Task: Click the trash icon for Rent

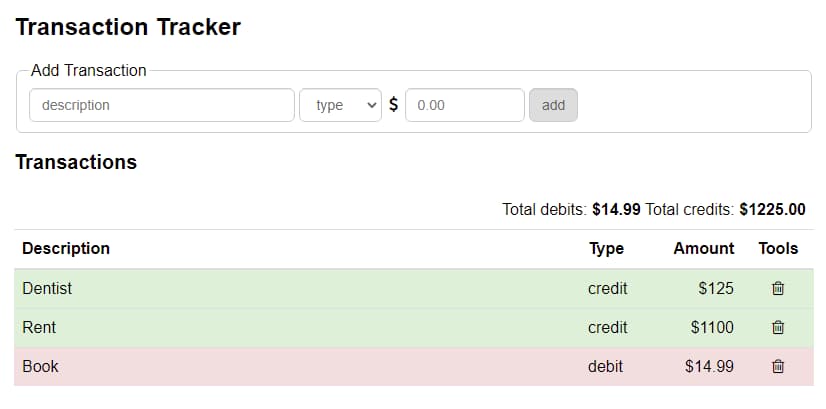Action: (x=778, y=328)
